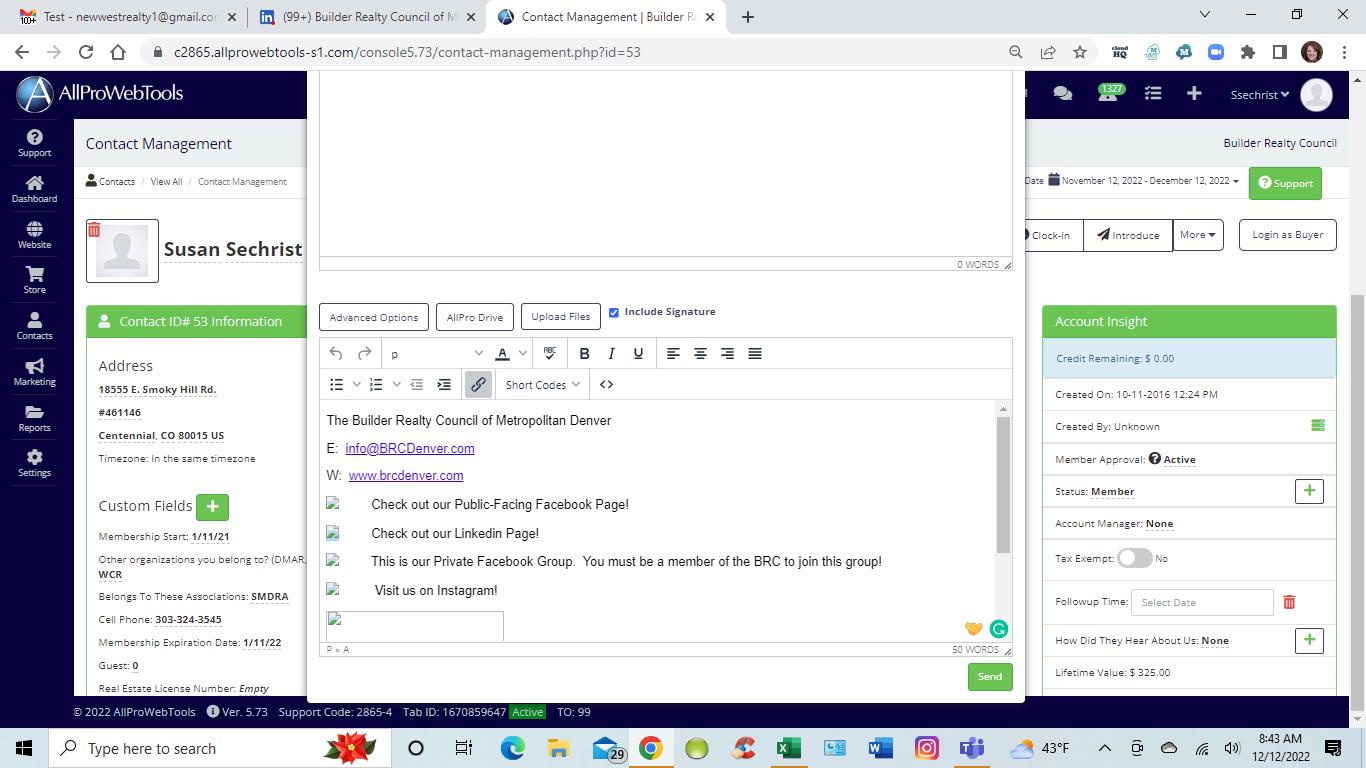Insert a bulleted list

337,384
